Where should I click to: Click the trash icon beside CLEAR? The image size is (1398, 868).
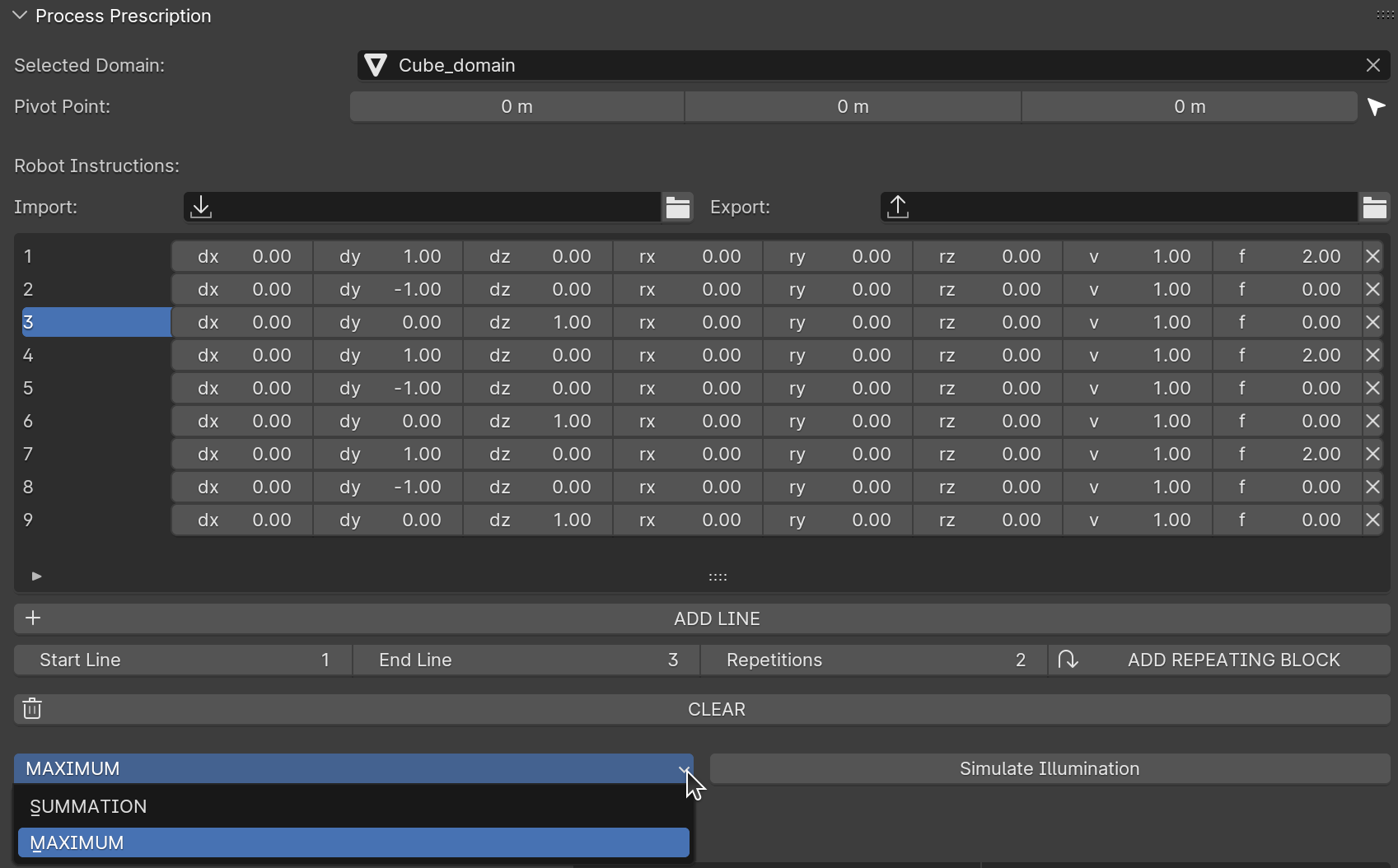(x=32, y=709)
